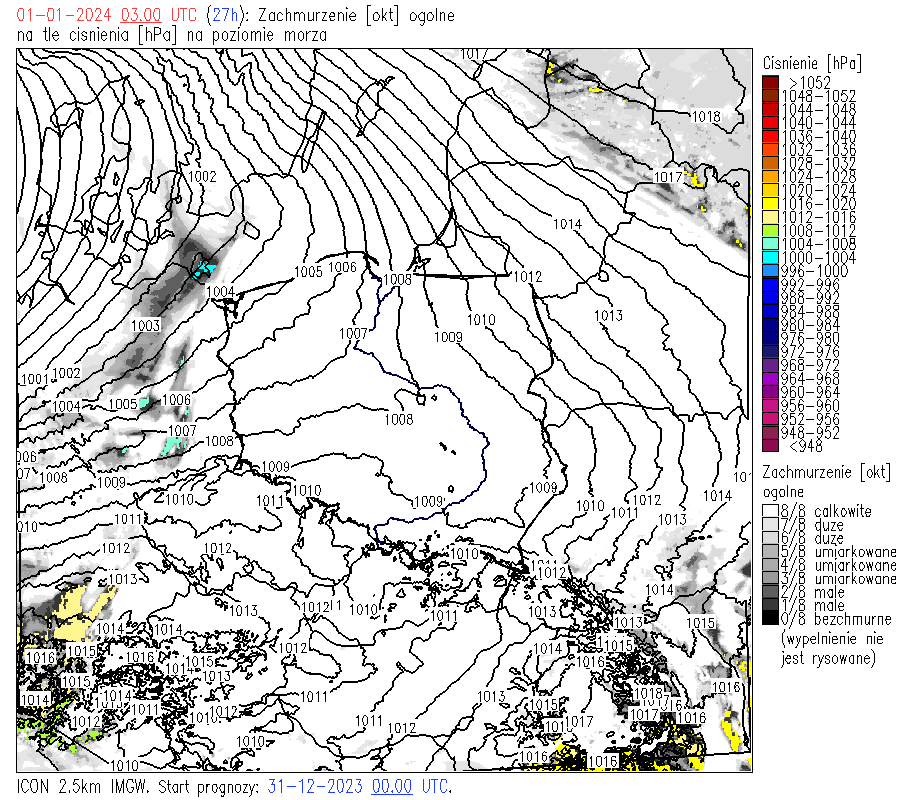The height and width of the screenshot is (800, 900).
Task: Select the 1040-1044 pressure swatch
Action: click(x=770, y=123)
